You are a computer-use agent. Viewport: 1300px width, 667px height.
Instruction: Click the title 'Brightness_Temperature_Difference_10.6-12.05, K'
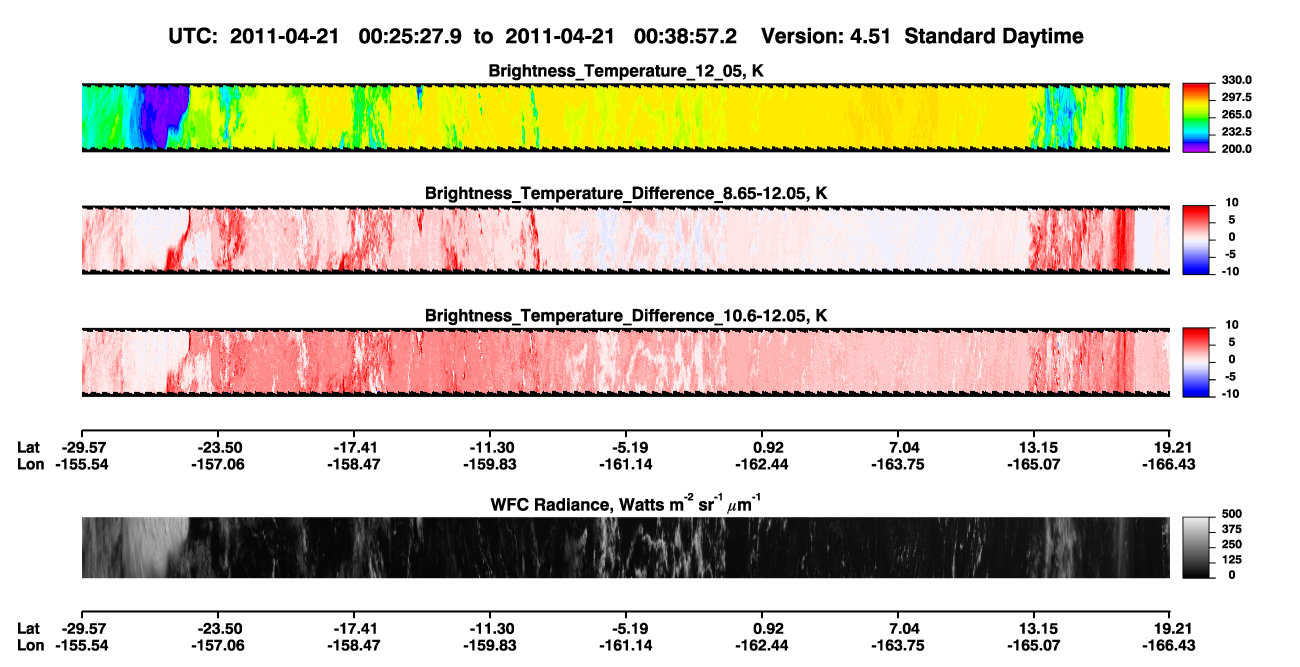[626, 316]
